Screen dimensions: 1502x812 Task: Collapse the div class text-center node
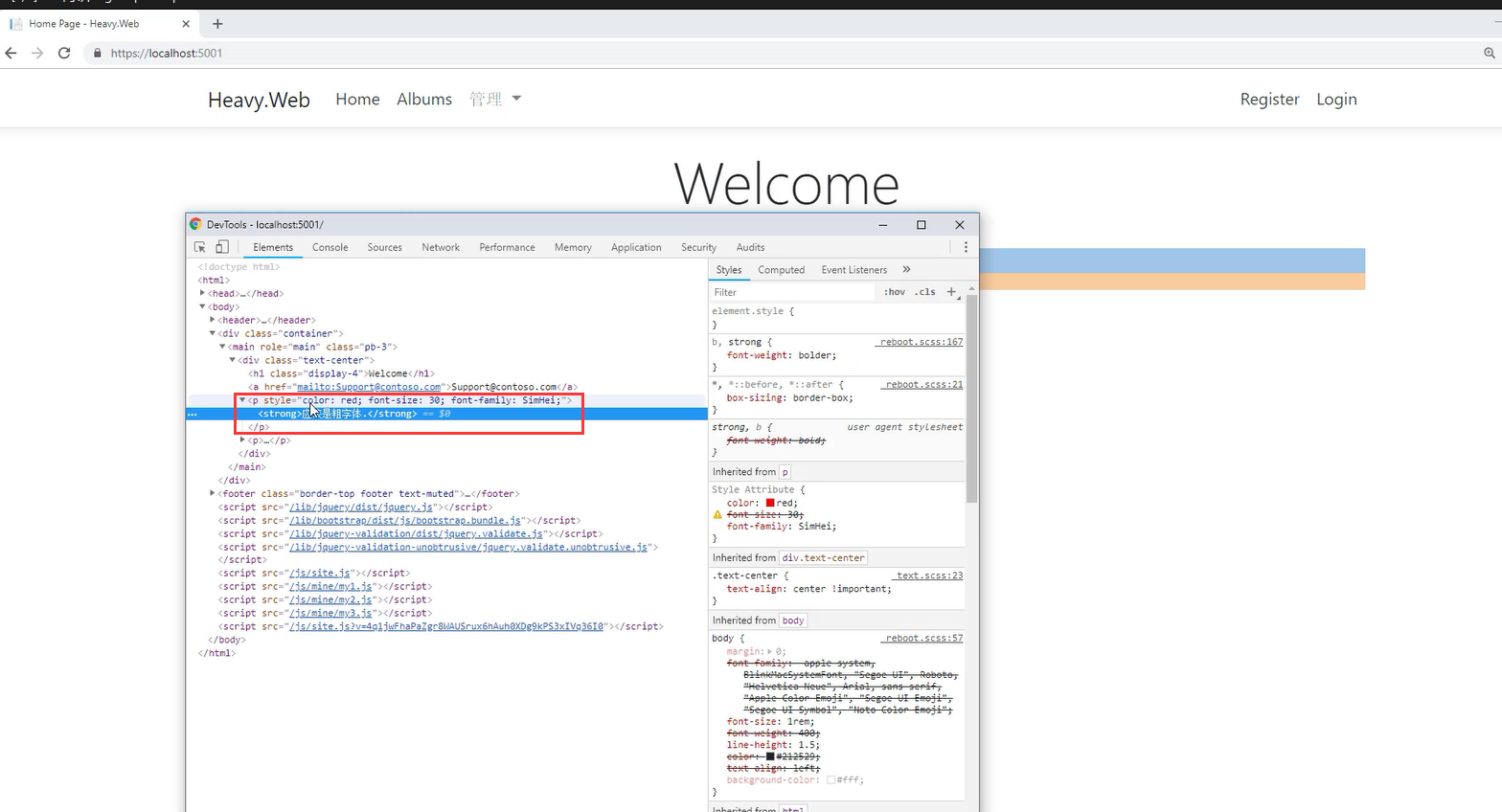point(233,360)
